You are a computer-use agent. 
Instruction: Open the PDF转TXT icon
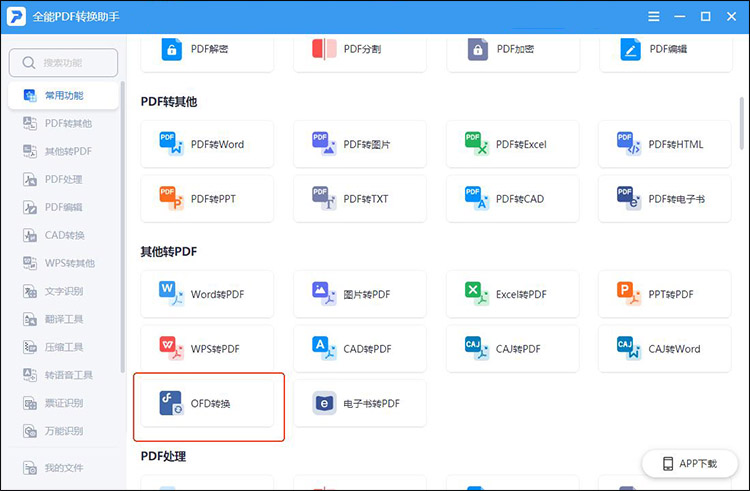[324, 198]
